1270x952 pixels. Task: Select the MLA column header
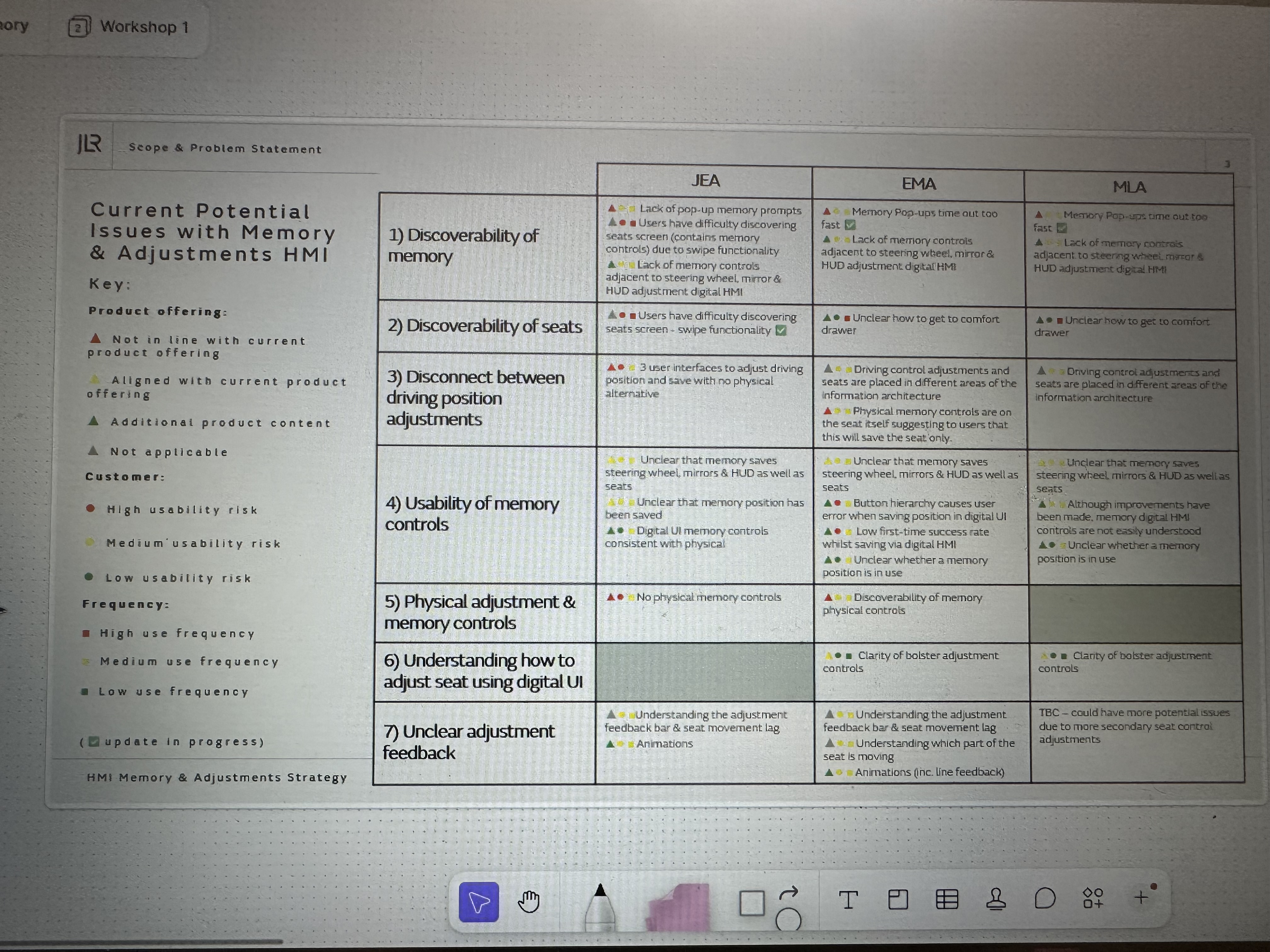[1129, 187]
